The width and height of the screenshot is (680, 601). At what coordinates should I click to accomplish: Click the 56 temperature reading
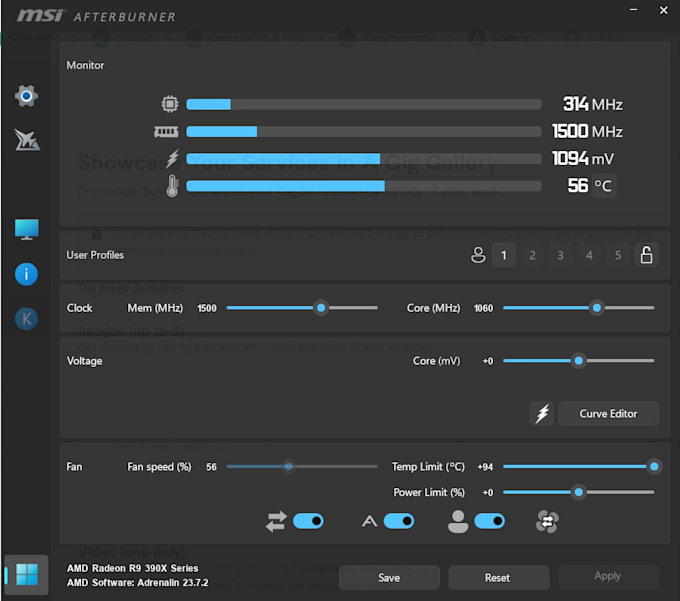click(578, 186)
